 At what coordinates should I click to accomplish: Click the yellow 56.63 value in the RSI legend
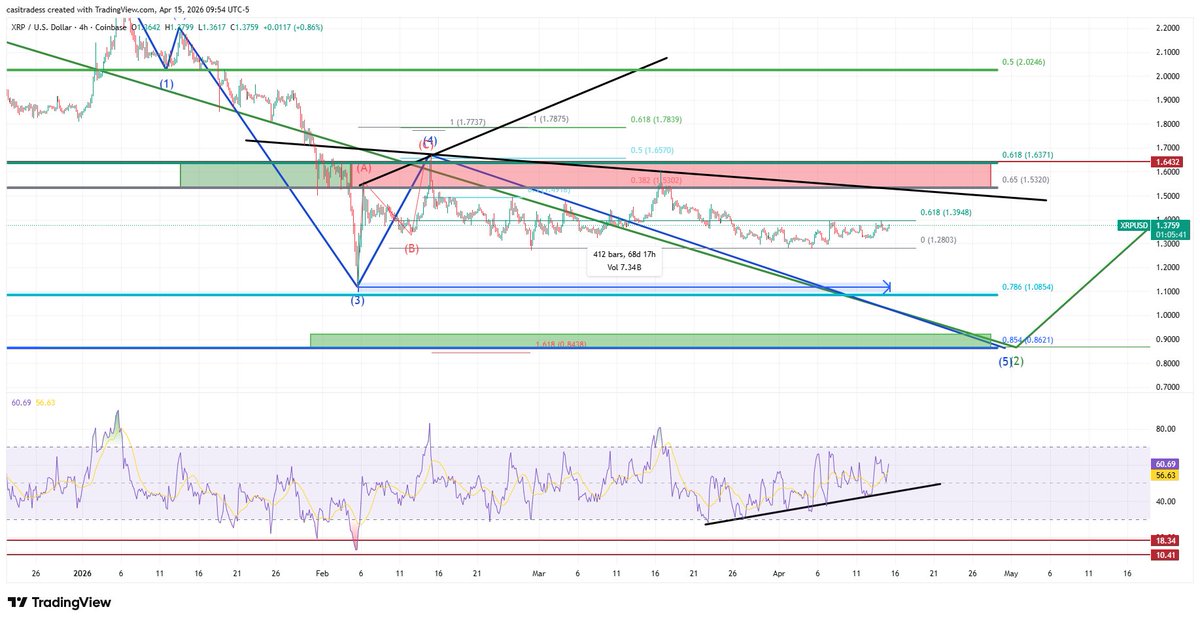pos(44,402)
